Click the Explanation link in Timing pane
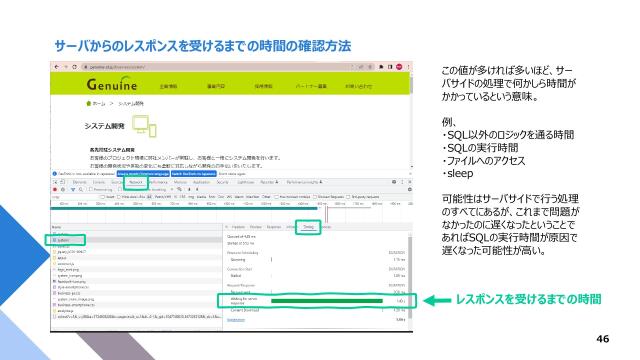 coord(236,320)
